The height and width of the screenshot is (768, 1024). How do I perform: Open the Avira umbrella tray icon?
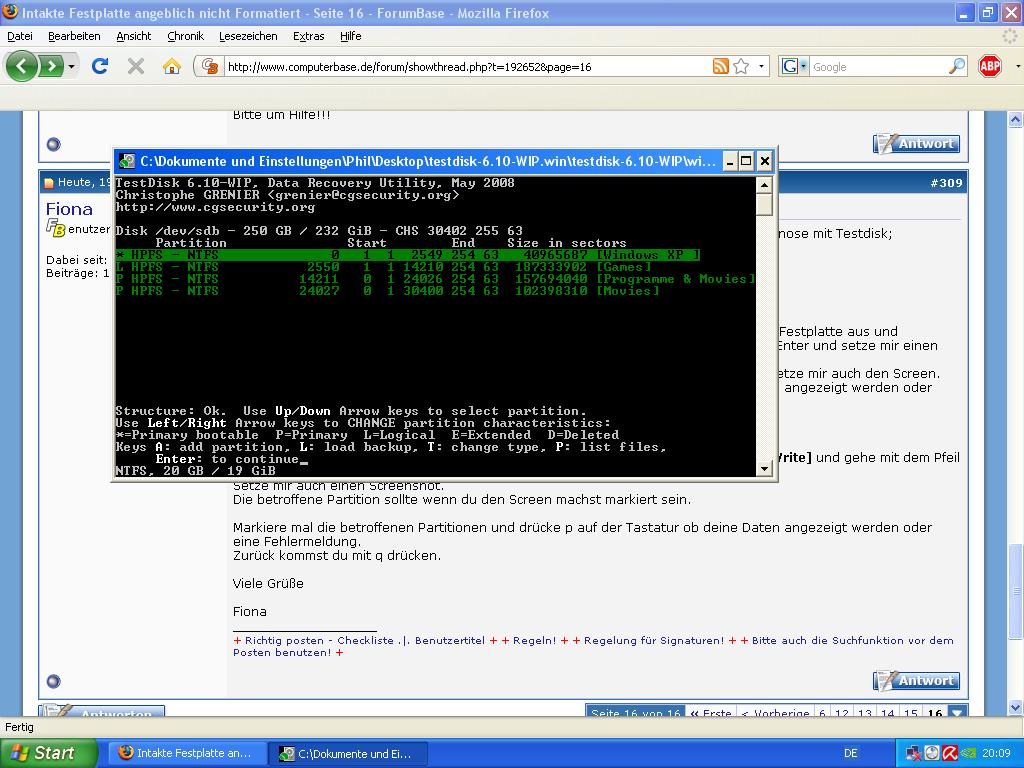pos(950,754)
